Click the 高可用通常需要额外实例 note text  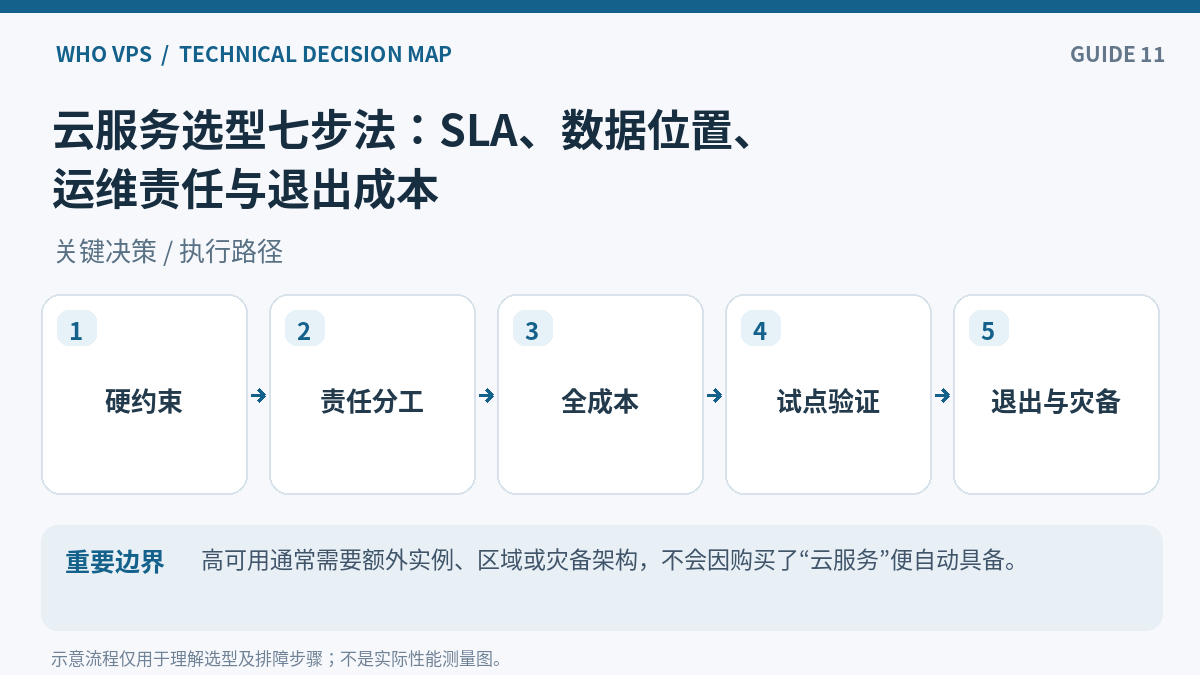pos(610,560)
